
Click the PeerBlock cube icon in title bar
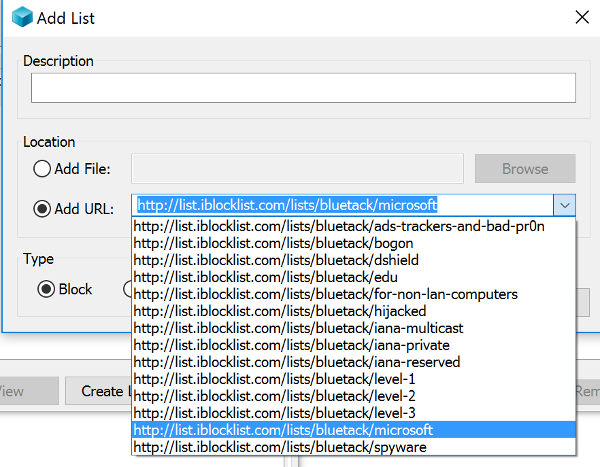[19, 18]
